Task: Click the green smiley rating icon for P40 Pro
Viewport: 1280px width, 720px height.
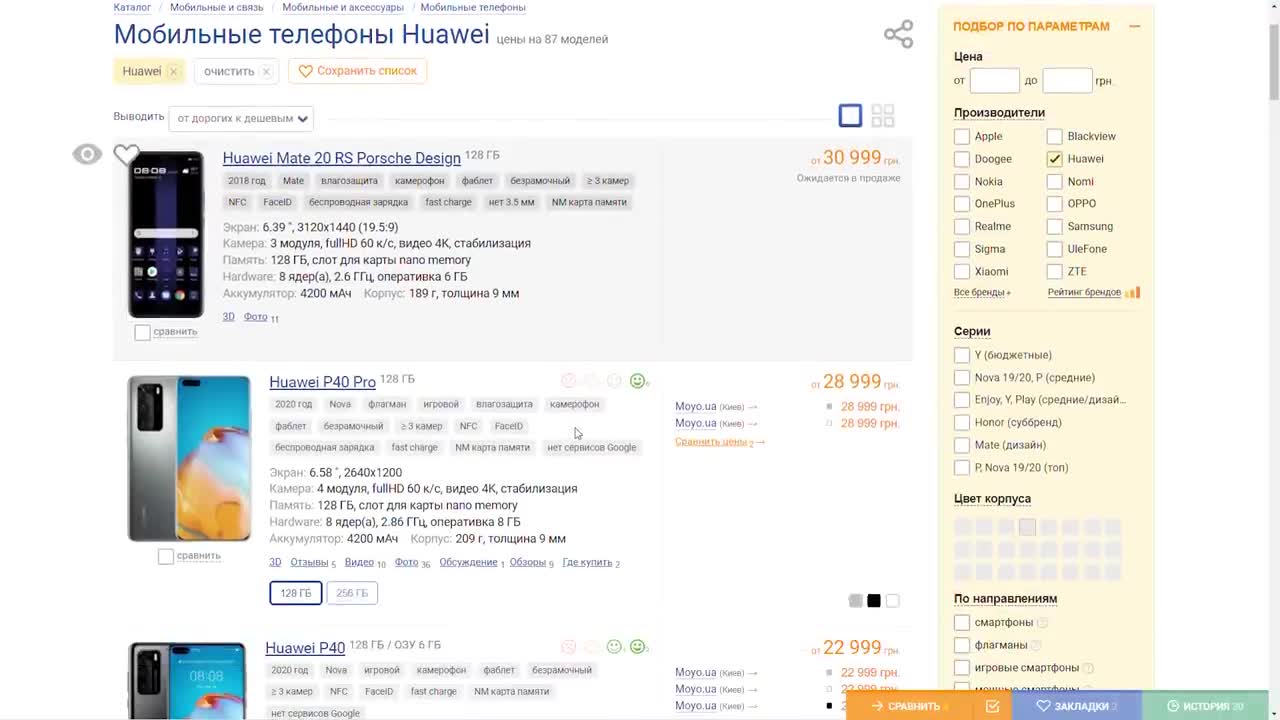Action: coord(638,381)
